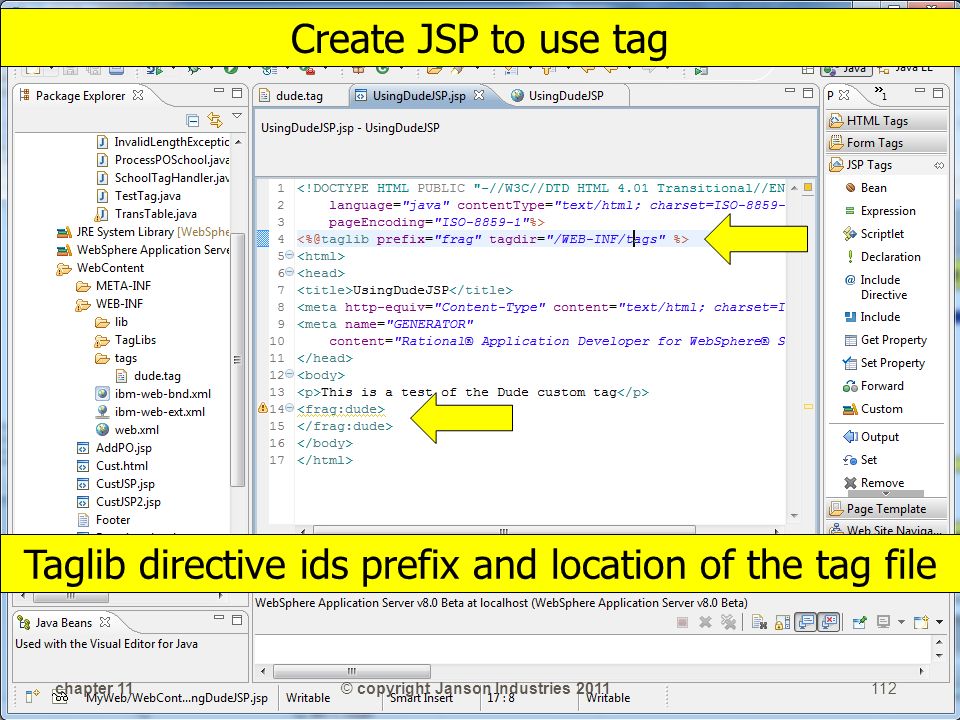960x720 pixels.
Task: Minimize the editor area
Action: 790,91
